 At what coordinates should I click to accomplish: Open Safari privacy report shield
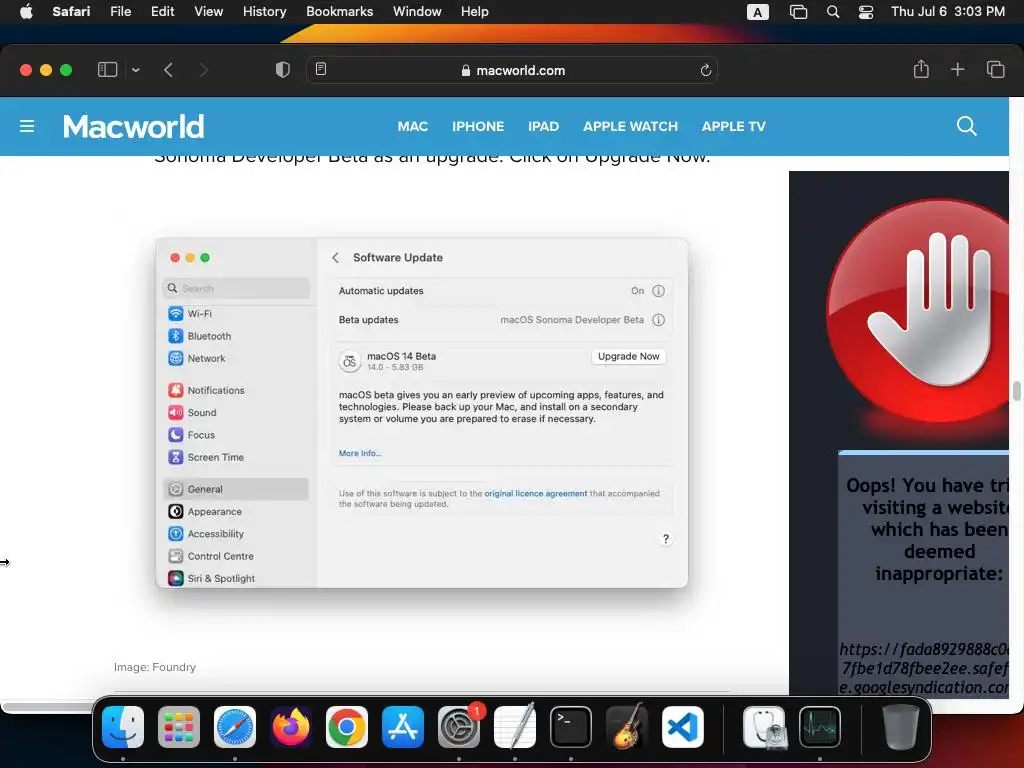coord(283,70)
